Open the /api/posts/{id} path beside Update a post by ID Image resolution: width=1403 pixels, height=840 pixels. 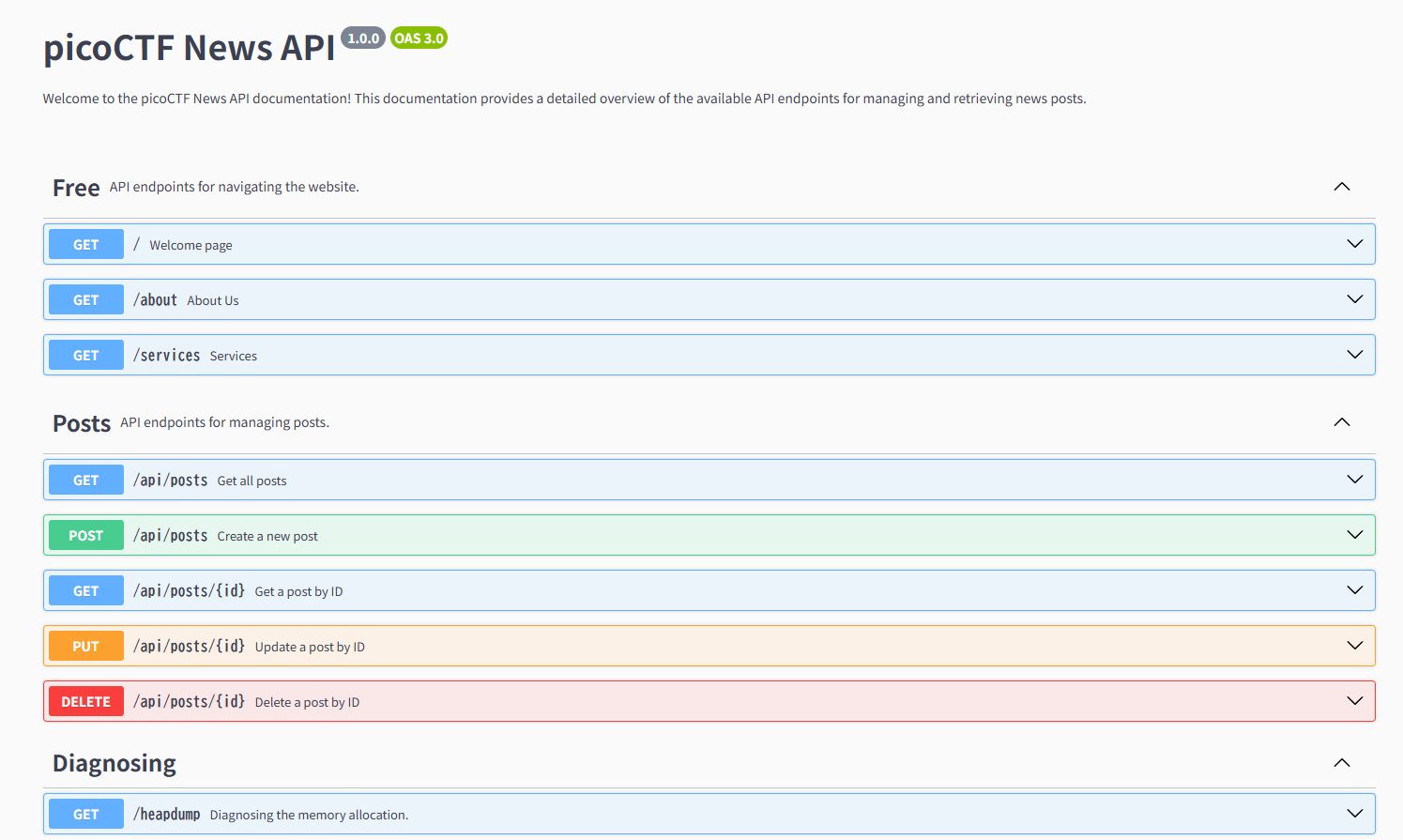[190, 647]
